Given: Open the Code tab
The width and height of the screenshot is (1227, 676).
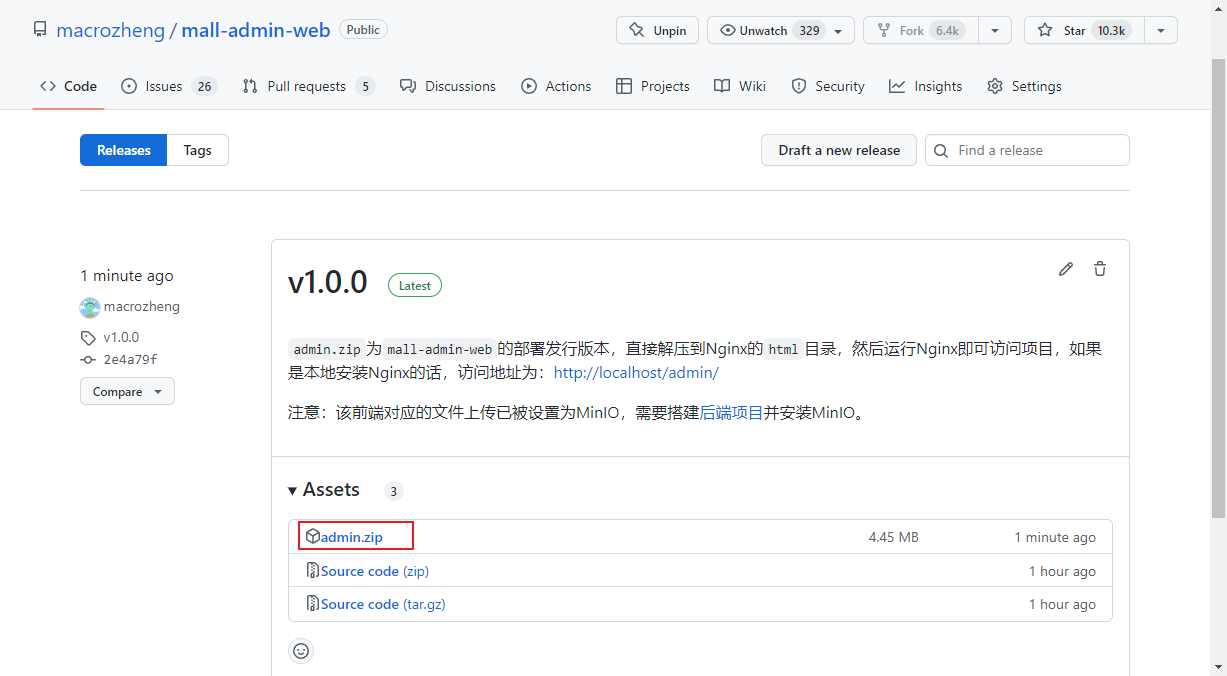Looking at the screenshot, I should pos(68,86).
